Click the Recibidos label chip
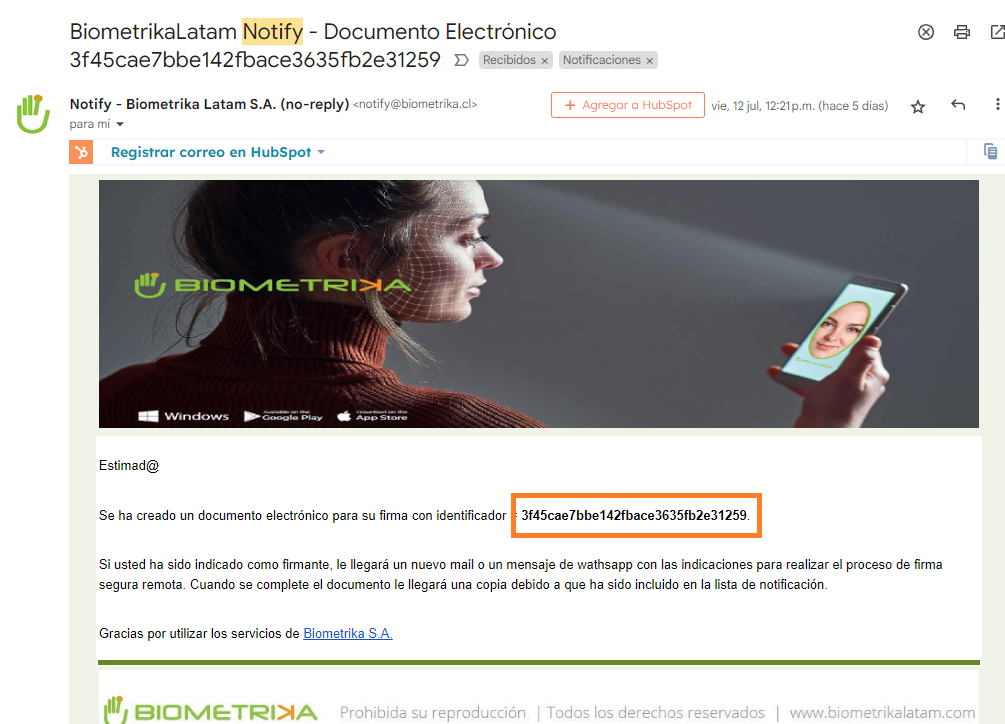 click(509, 60)
